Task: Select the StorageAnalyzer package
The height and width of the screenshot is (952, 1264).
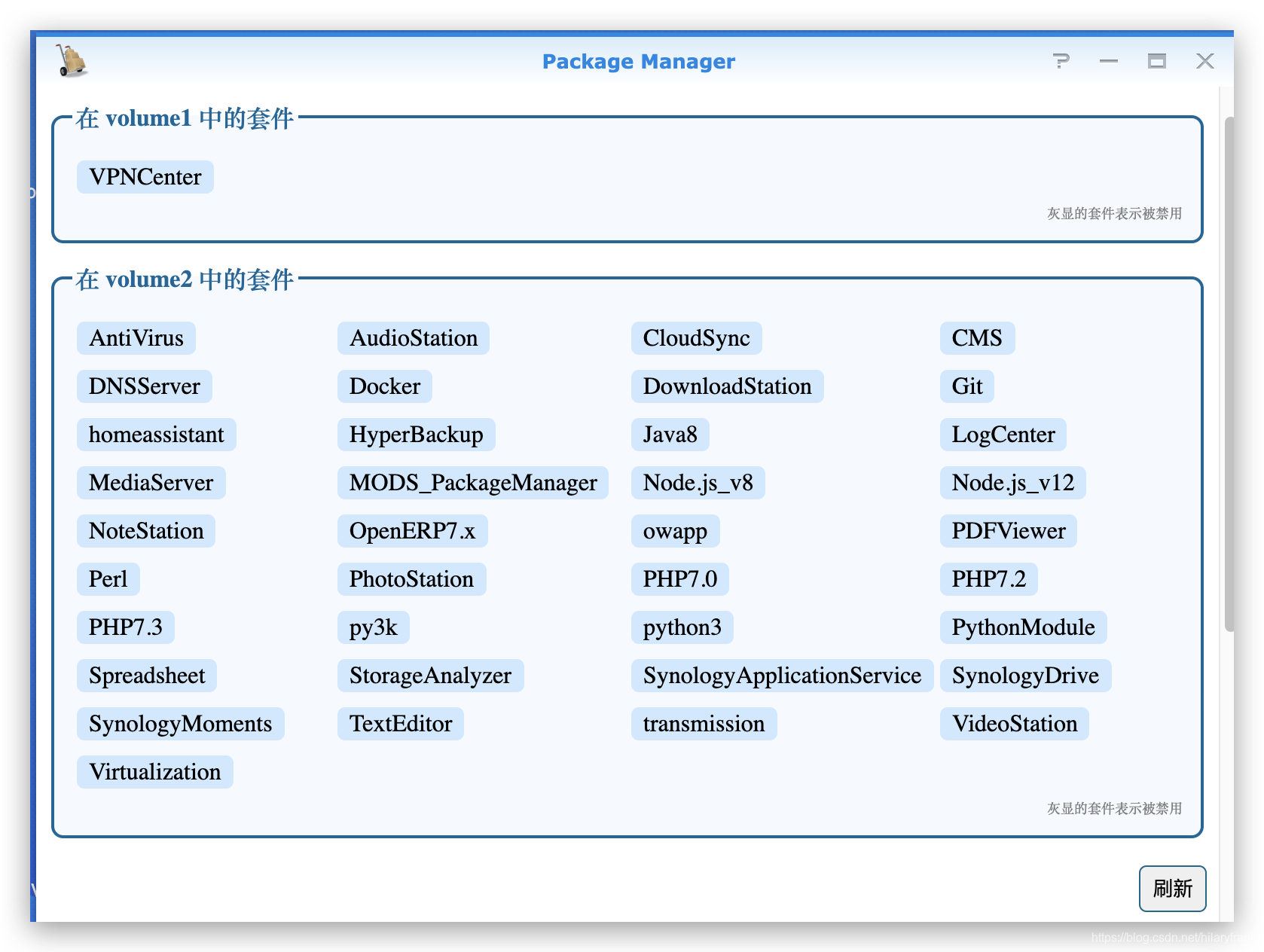Action: (431, 676)
